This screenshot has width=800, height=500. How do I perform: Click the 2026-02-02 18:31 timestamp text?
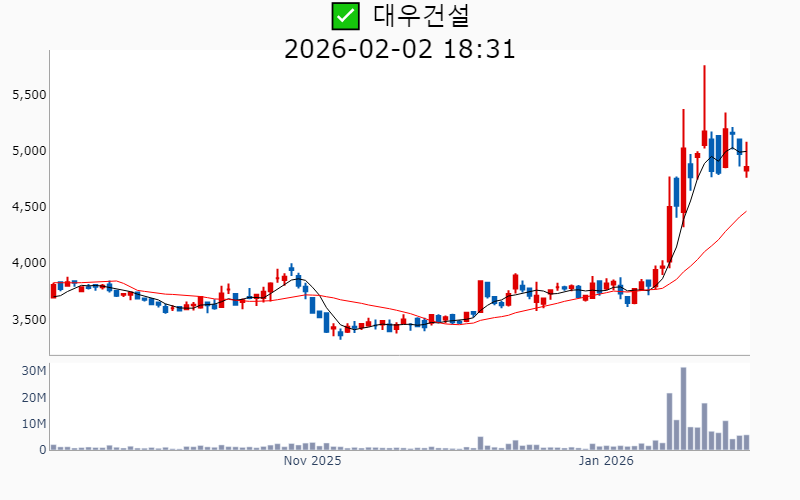click(399, 48)
